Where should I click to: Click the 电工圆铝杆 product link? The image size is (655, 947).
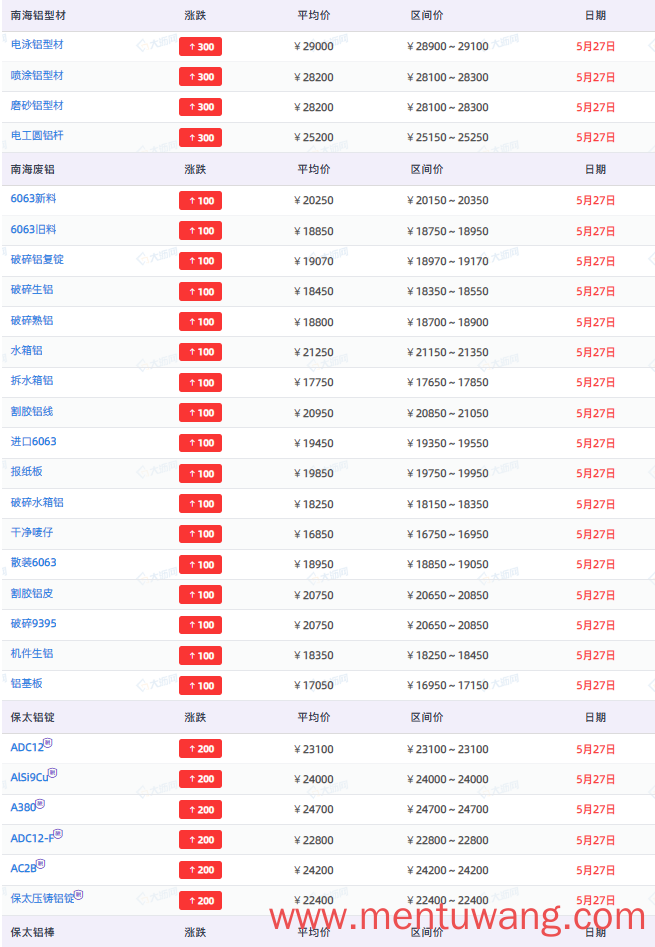click(37, 136)
